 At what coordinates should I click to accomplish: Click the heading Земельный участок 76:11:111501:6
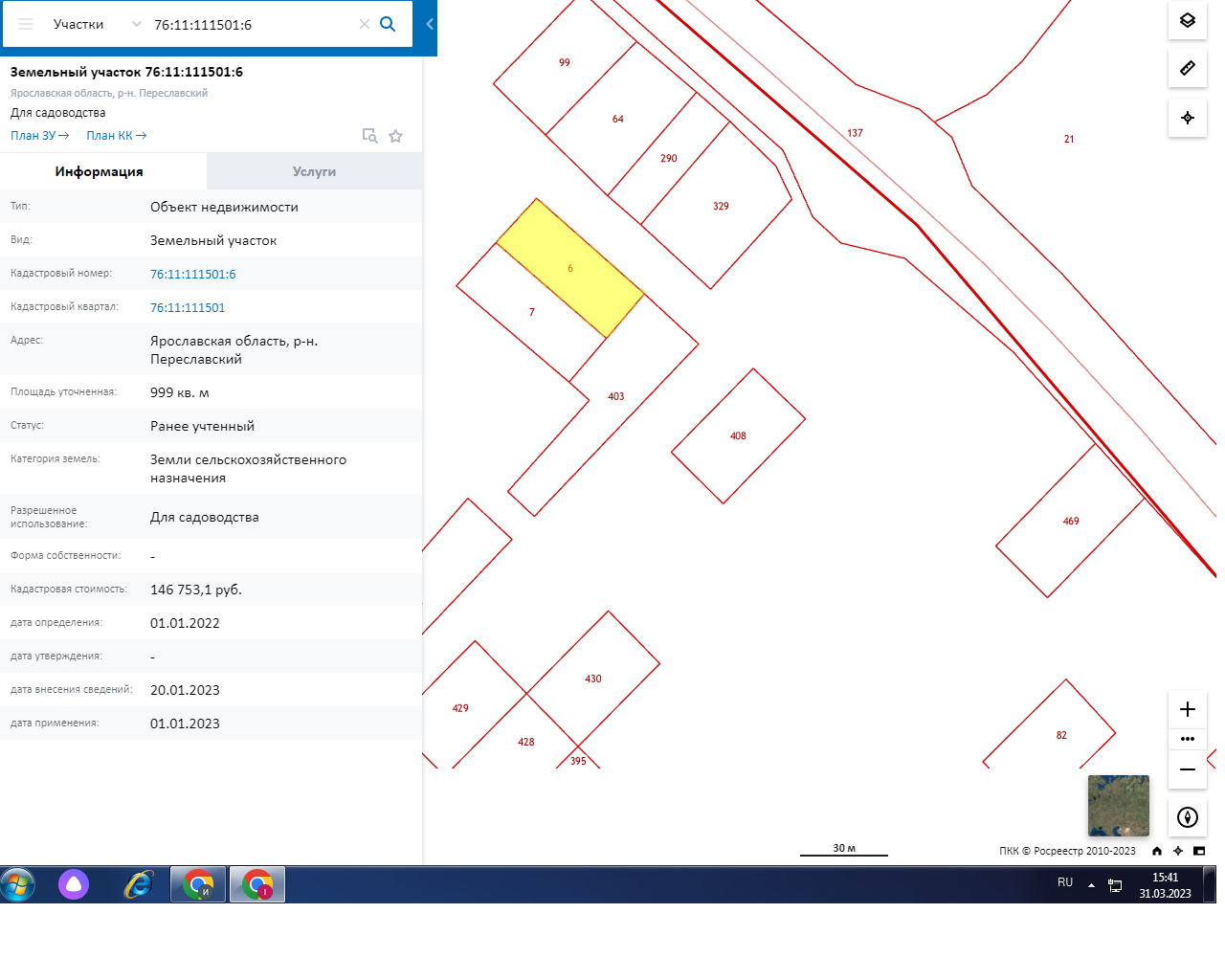point(126,72)
